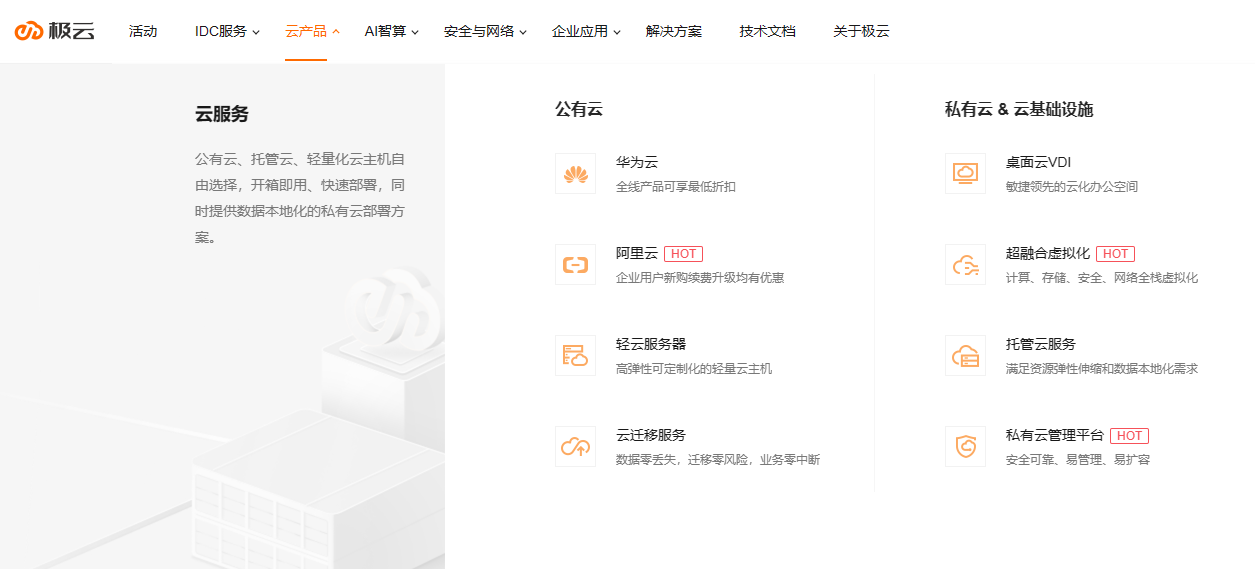Expand the AI智算 dropdown menu

pos(391,31)
